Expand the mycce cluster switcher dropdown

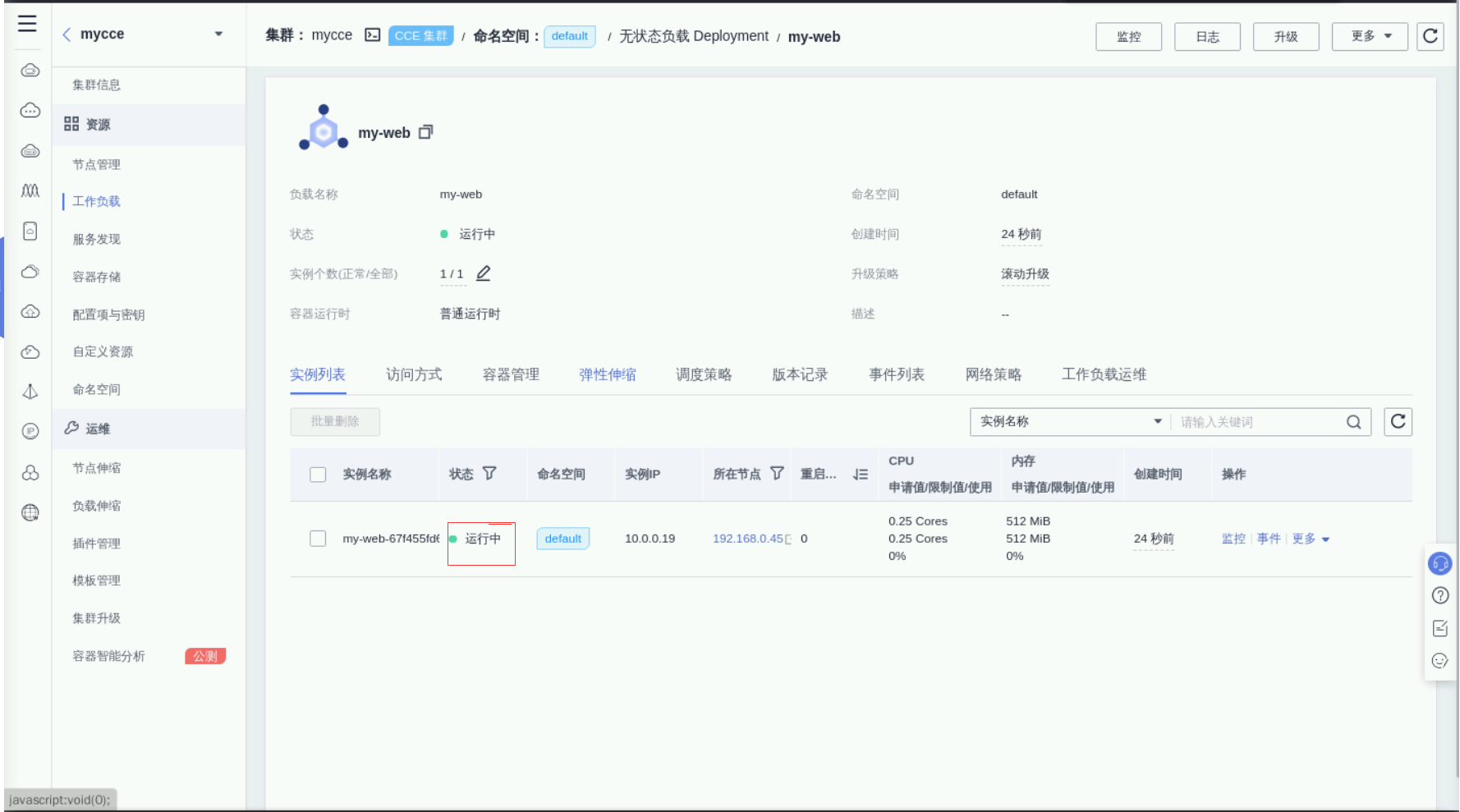pyautogui.click(x=218, y=34)
